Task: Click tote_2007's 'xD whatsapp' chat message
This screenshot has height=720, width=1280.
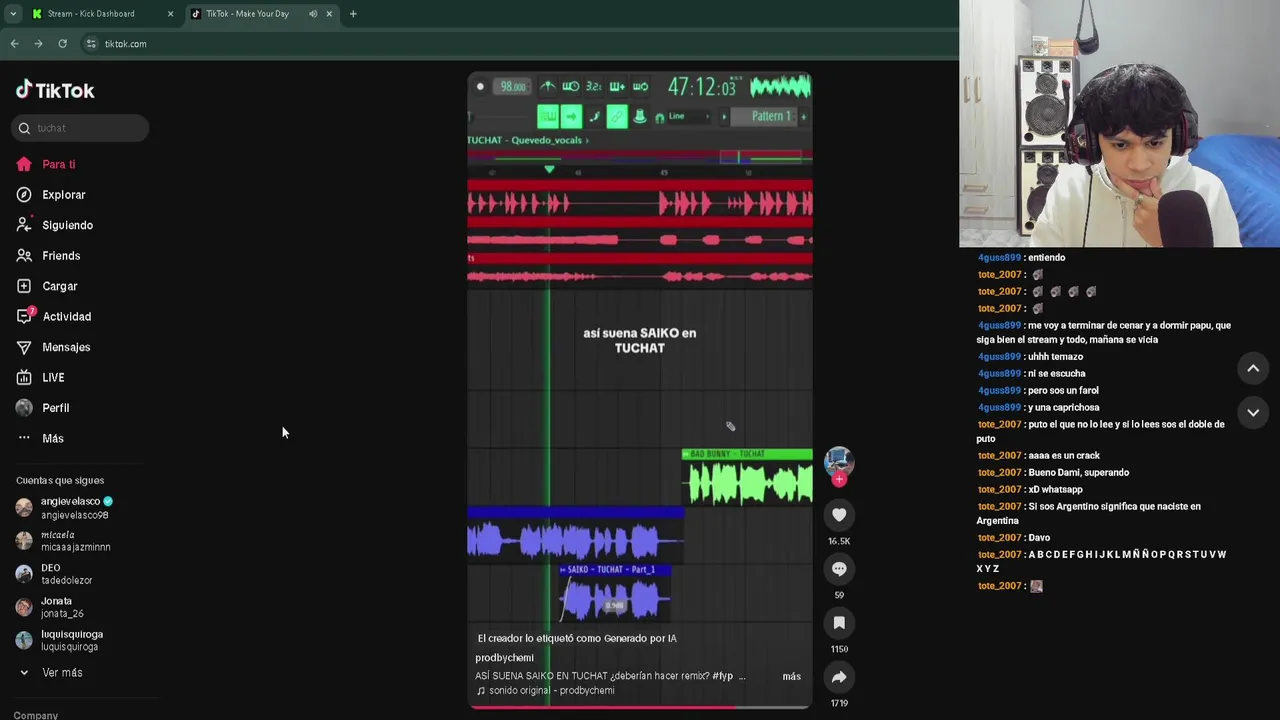Action: tap(1030, 489)
